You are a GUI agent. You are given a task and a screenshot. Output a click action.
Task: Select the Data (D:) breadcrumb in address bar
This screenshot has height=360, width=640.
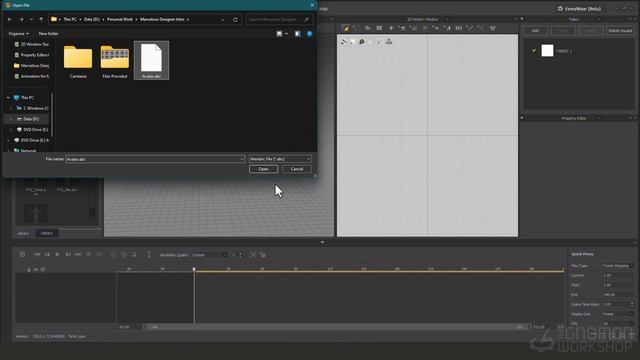[92, 19]
